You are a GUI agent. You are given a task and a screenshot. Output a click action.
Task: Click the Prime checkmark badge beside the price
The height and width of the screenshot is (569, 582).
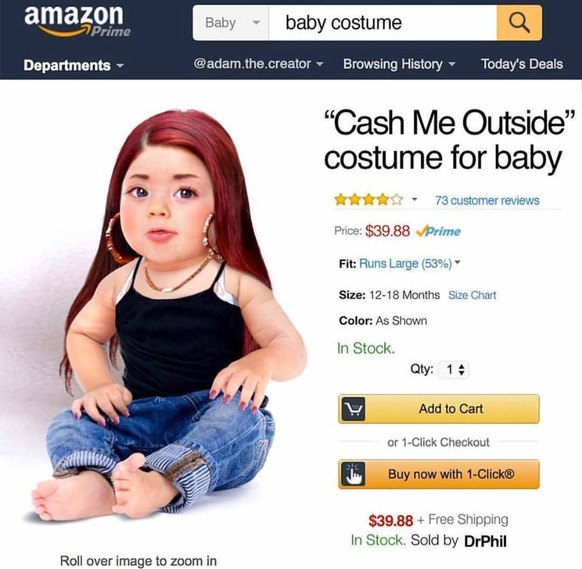tap(438, 231)
